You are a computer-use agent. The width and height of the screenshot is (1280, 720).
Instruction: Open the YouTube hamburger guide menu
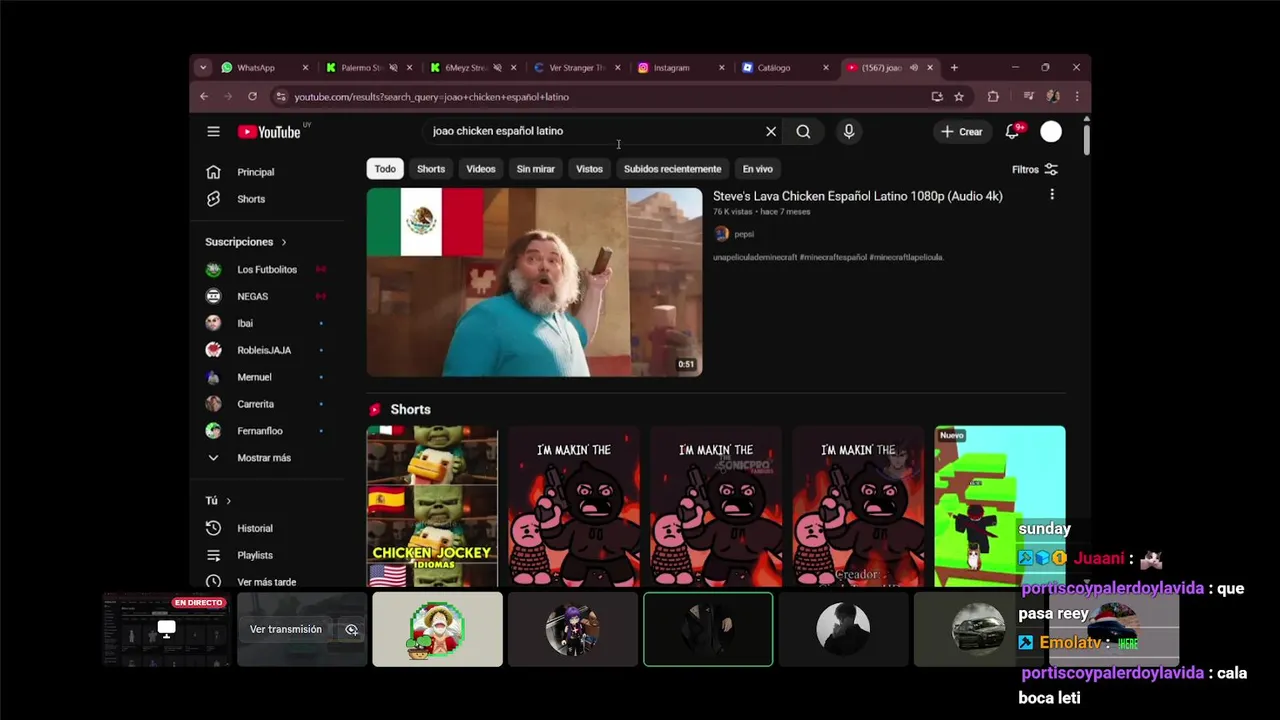pyautogui.click(x=213, y=131)
